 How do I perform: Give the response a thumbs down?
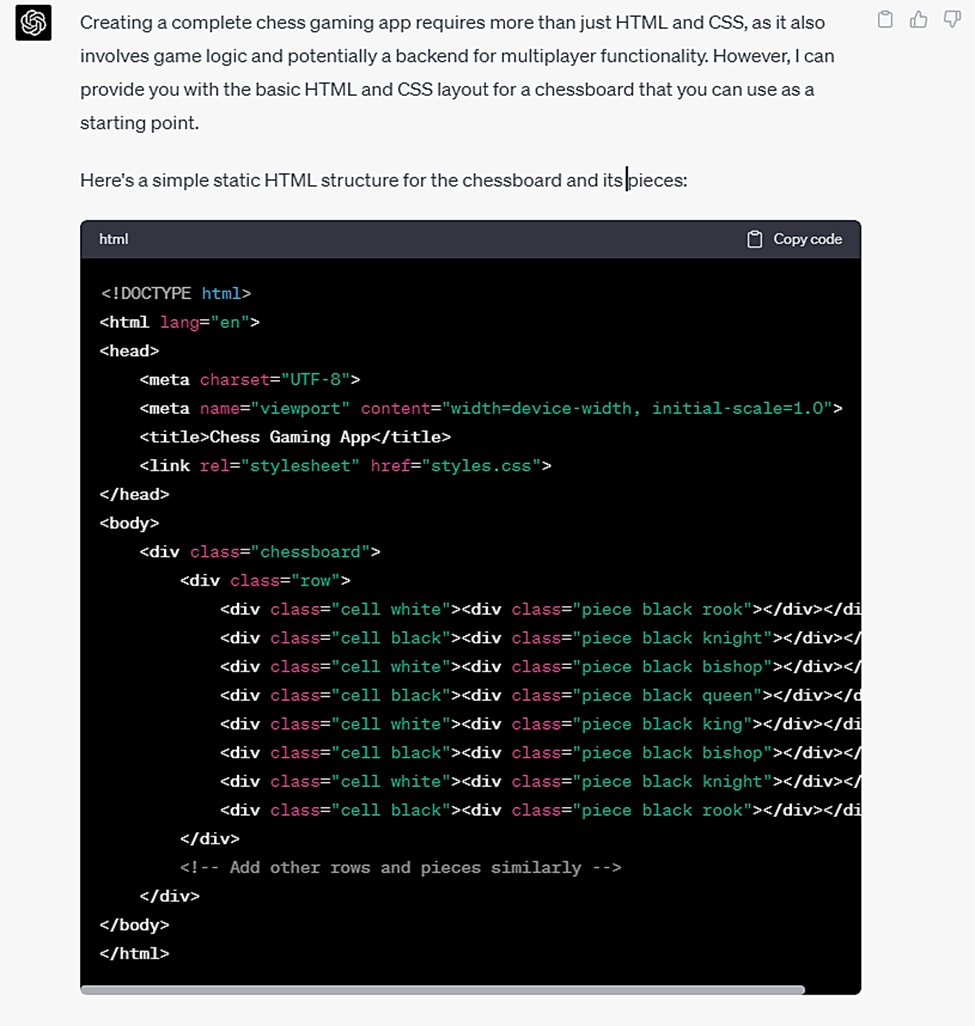click(x=952, y=20)
